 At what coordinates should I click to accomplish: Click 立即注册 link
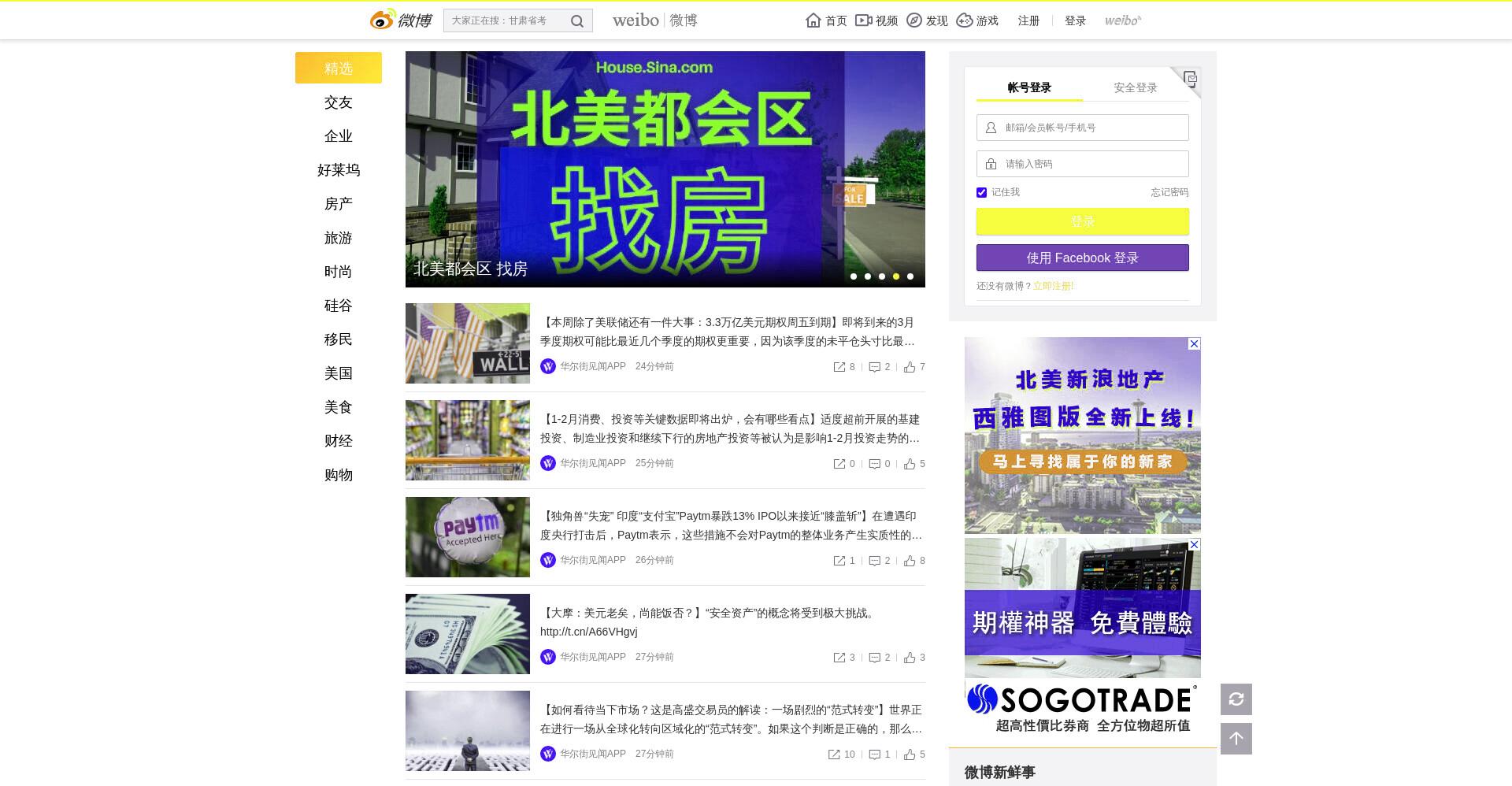click(x=1053, y=286)
